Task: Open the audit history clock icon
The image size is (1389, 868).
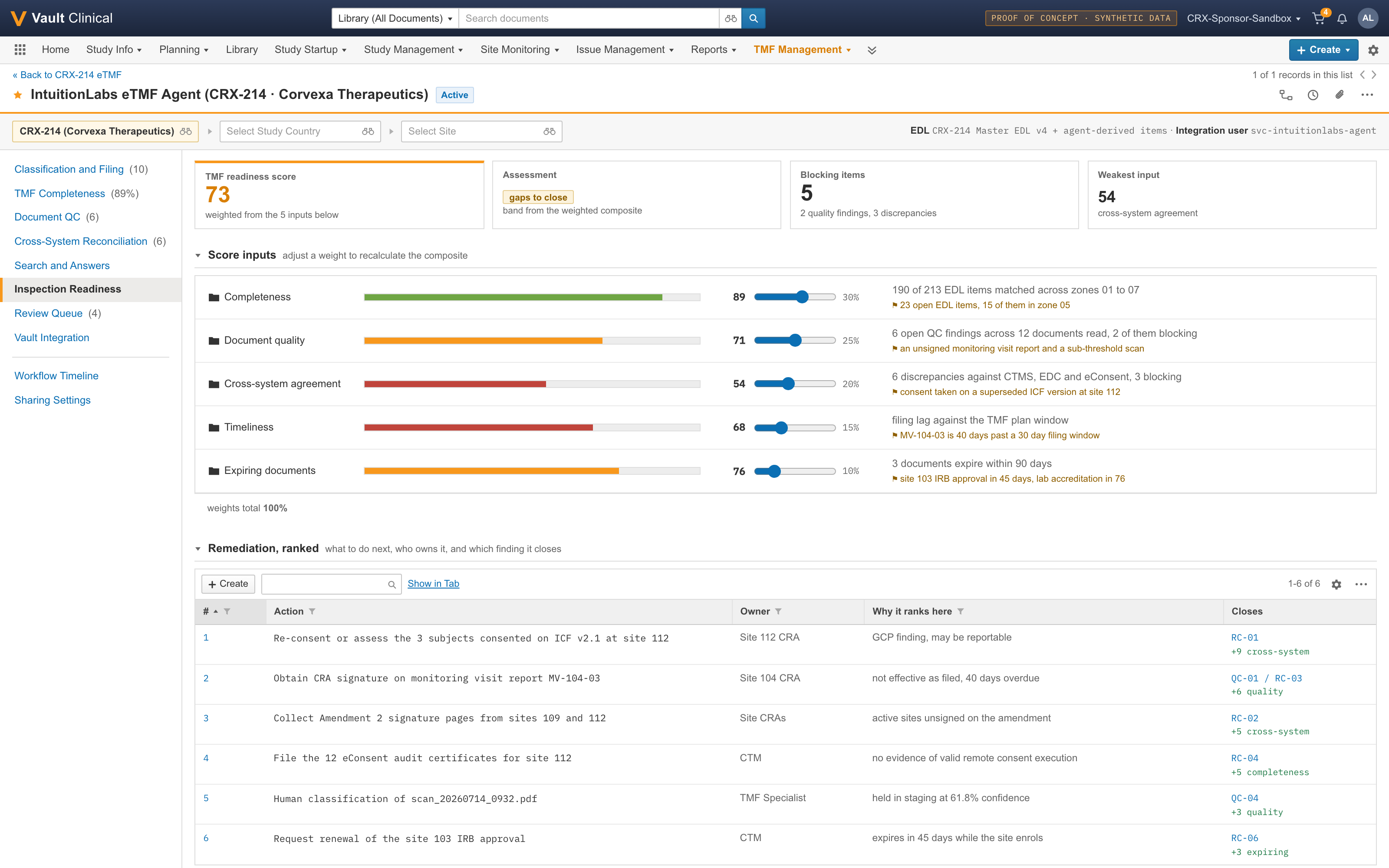Action: coord(1313,95)
